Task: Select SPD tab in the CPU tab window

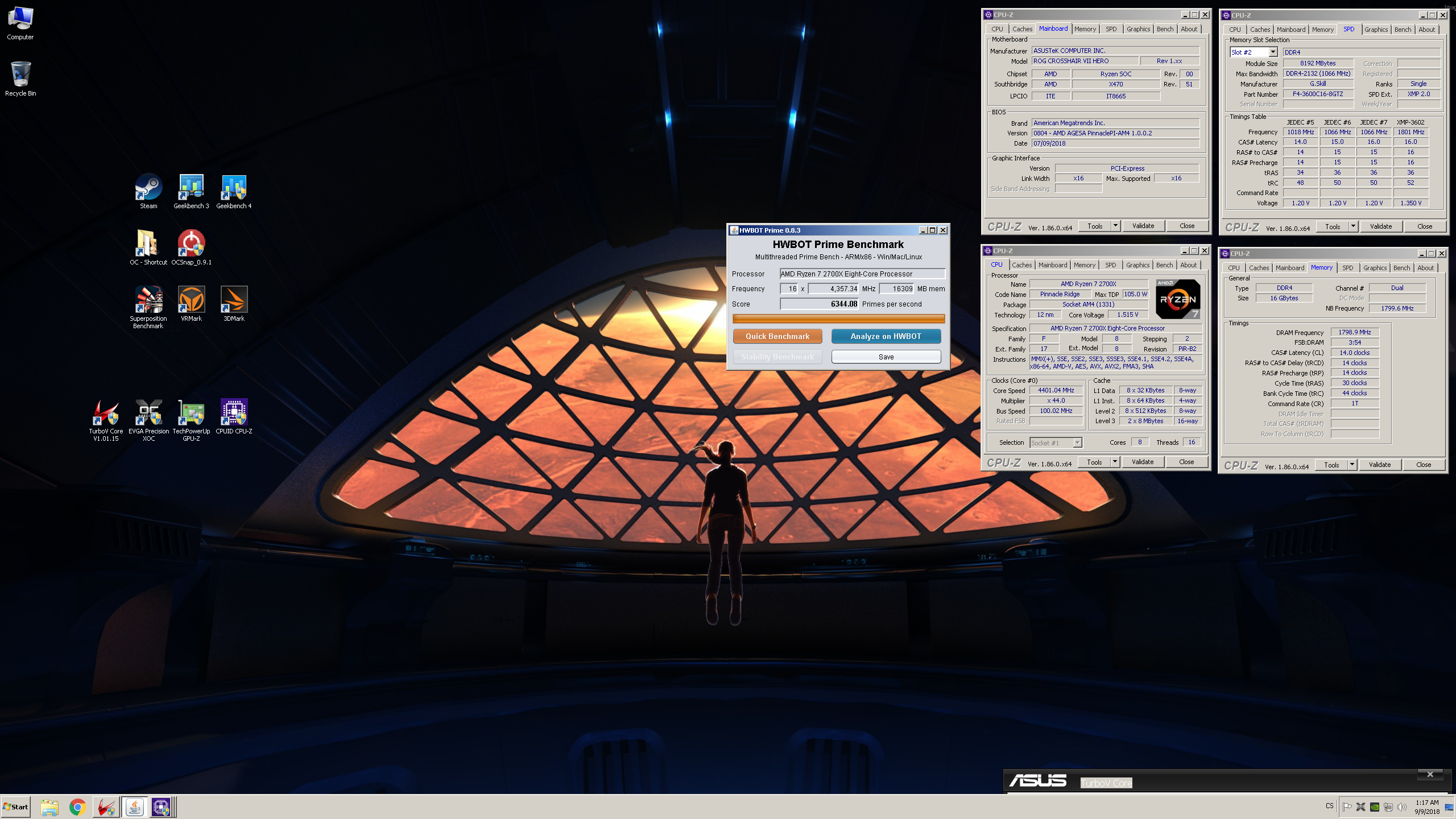Action: click(1110, 265)
